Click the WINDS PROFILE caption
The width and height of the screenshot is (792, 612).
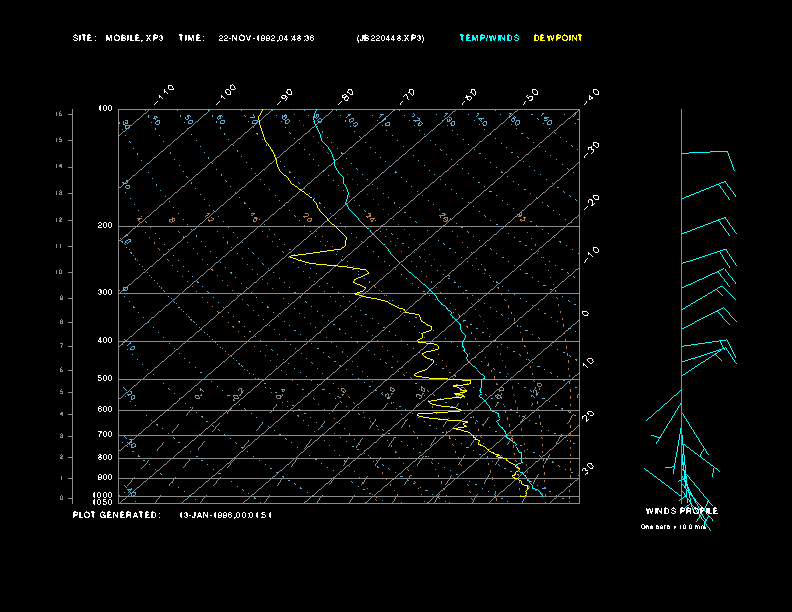click(683, 511)
